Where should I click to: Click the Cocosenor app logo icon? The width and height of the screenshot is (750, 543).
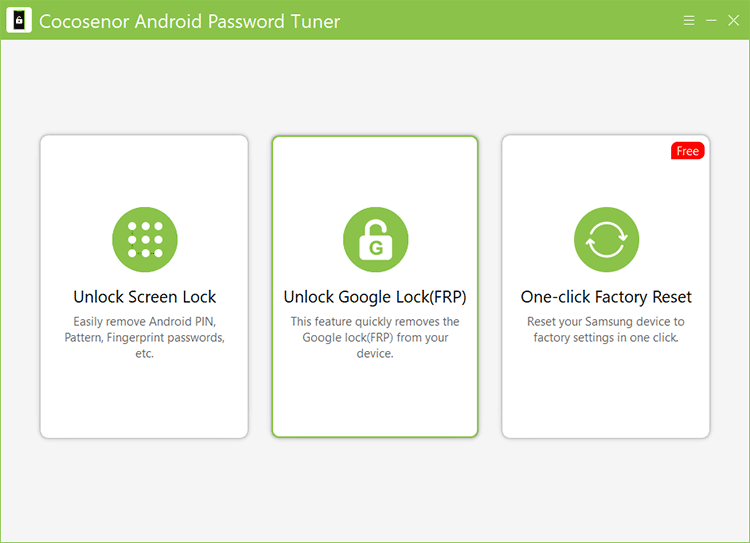19,21
